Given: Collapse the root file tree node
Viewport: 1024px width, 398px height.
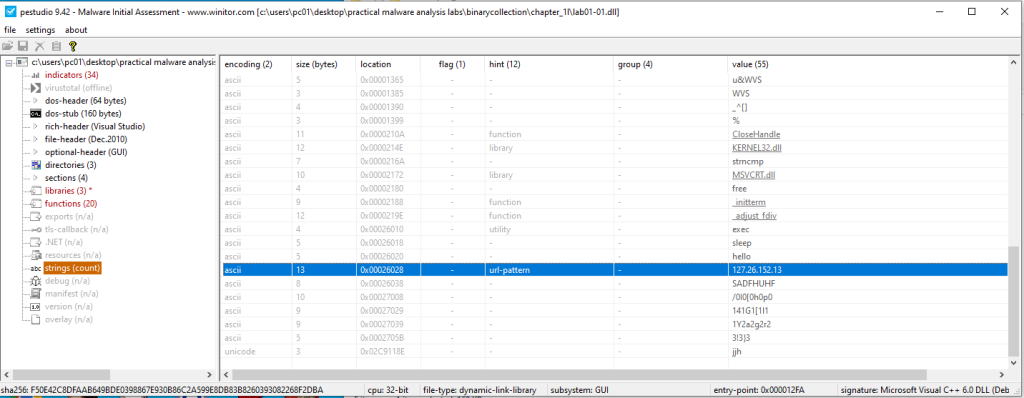Looking at the screenshot, I should coord(8,62).
